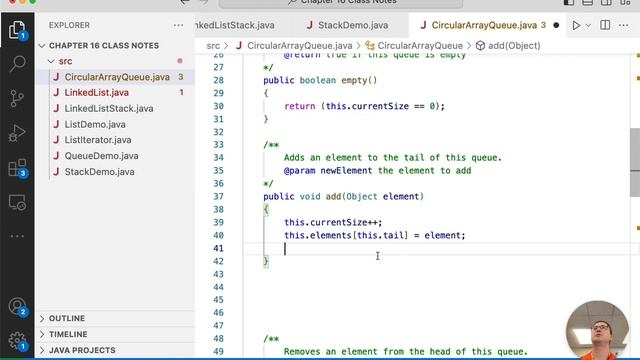Click the add(Object) breadcrumb
The width and height of the screenshot is (640, 360).
pos(514,46)
